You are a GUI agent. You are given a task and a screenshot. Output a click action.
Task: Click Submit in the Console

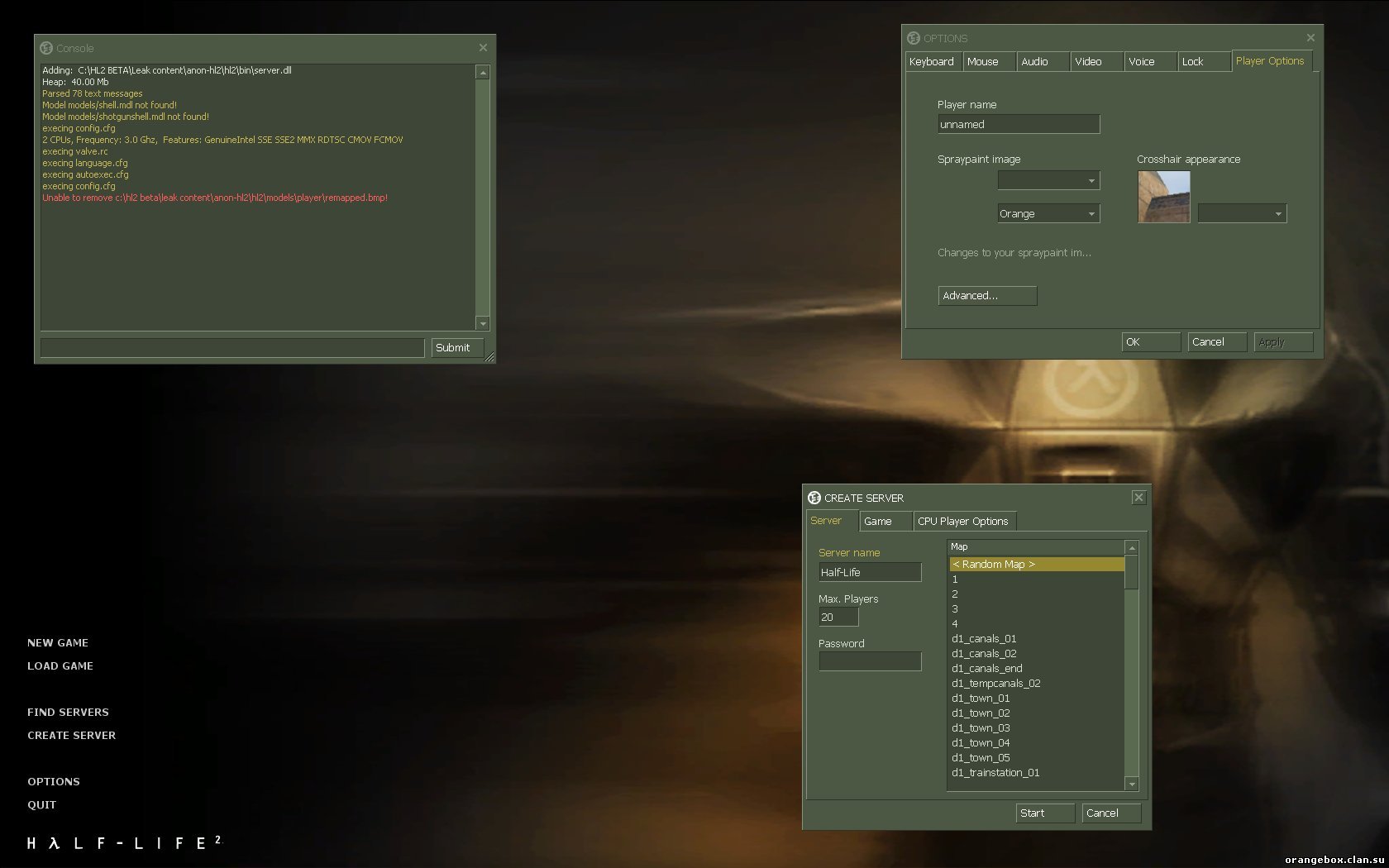pos(457,348)
